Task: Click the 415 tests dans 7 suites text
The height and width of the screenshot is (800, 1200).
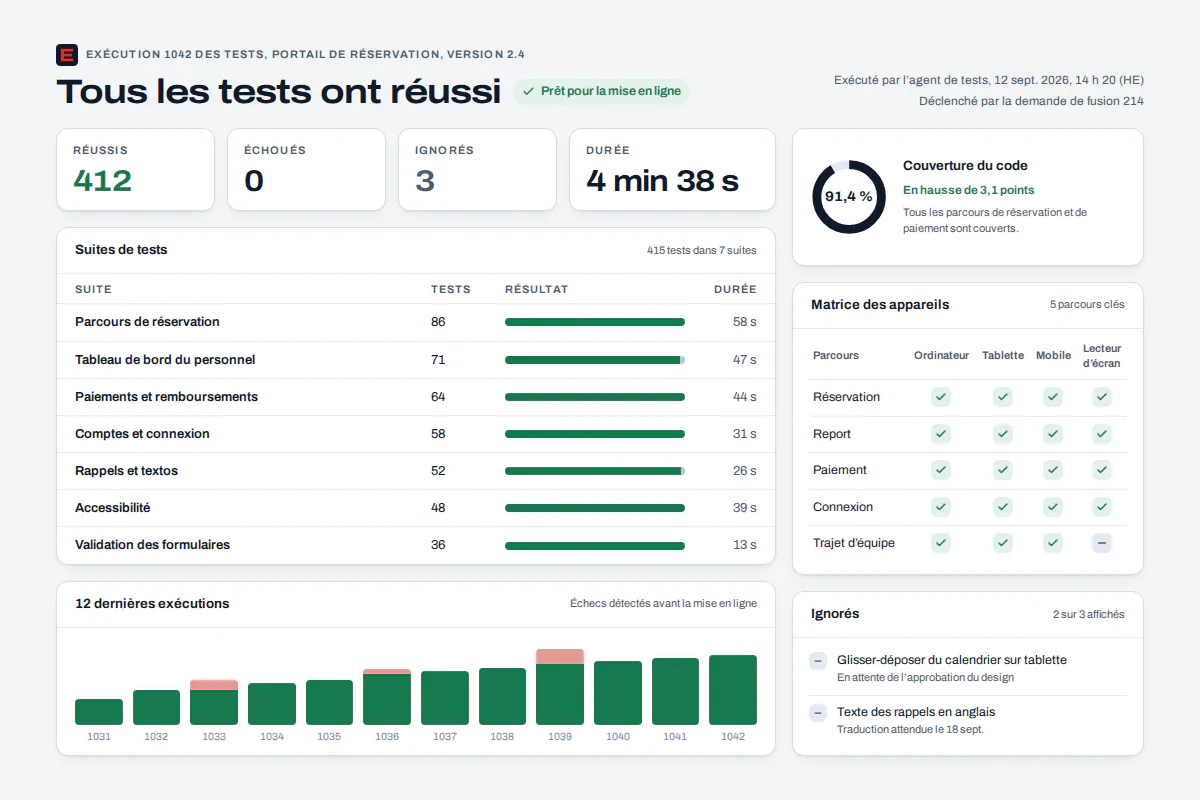Action: click(702, 251)
